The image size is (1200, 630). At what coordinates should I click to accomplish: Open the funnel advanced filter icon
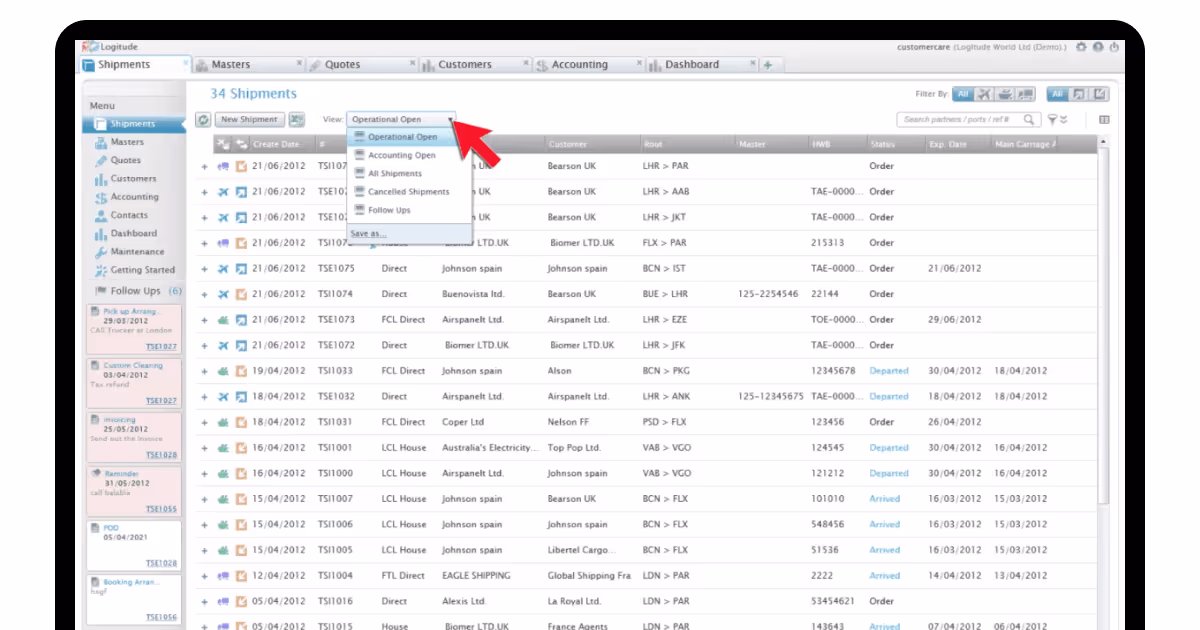click(1052, 119)
